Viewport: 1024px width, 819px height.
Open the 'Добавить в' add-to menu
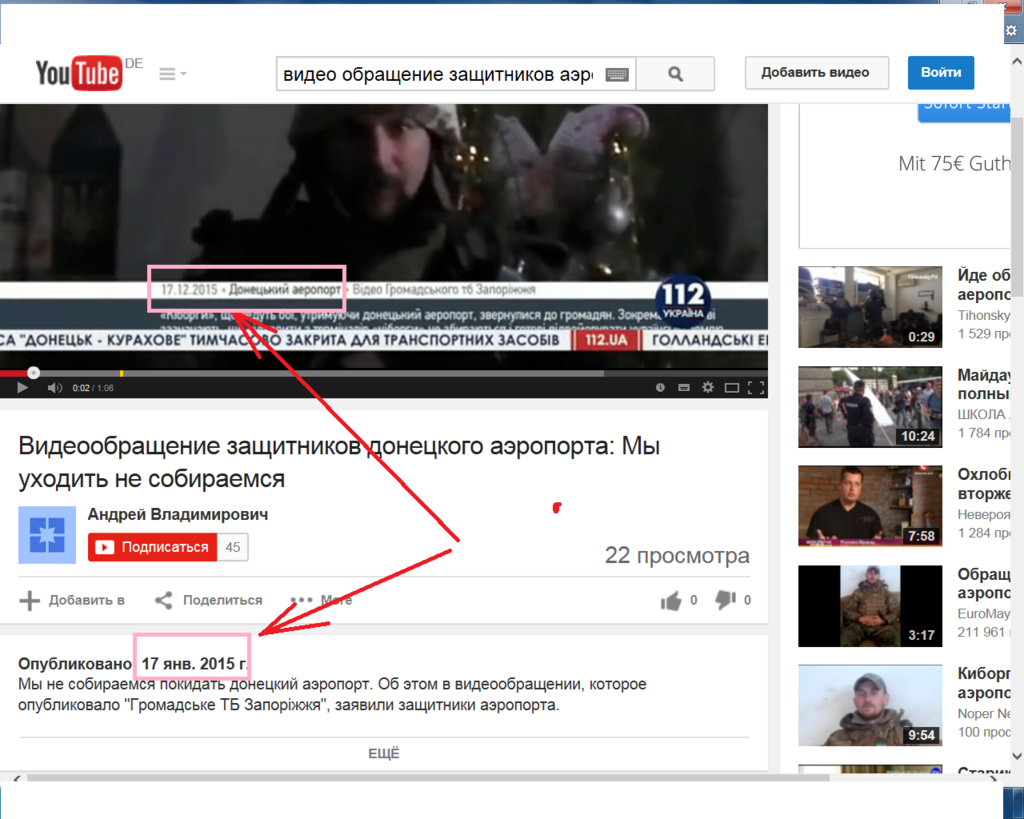(x=73, y=600)
